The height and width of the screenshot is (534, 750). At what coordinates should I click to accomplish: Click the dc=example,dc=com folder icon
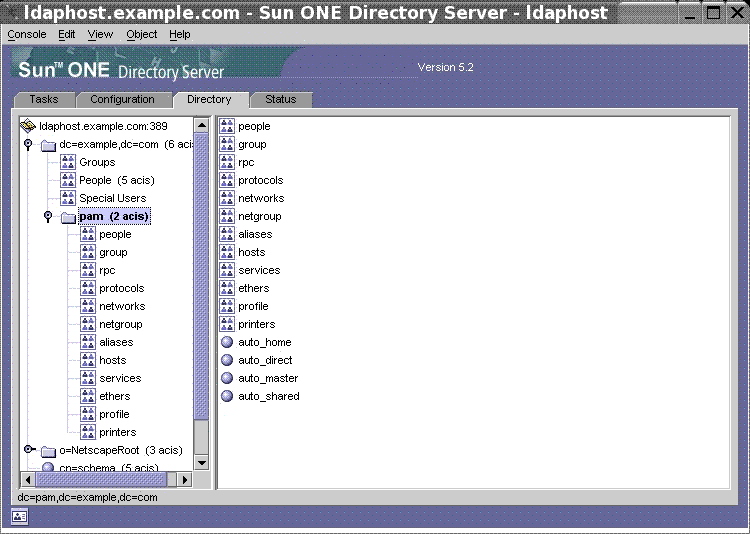pos(48,145)
